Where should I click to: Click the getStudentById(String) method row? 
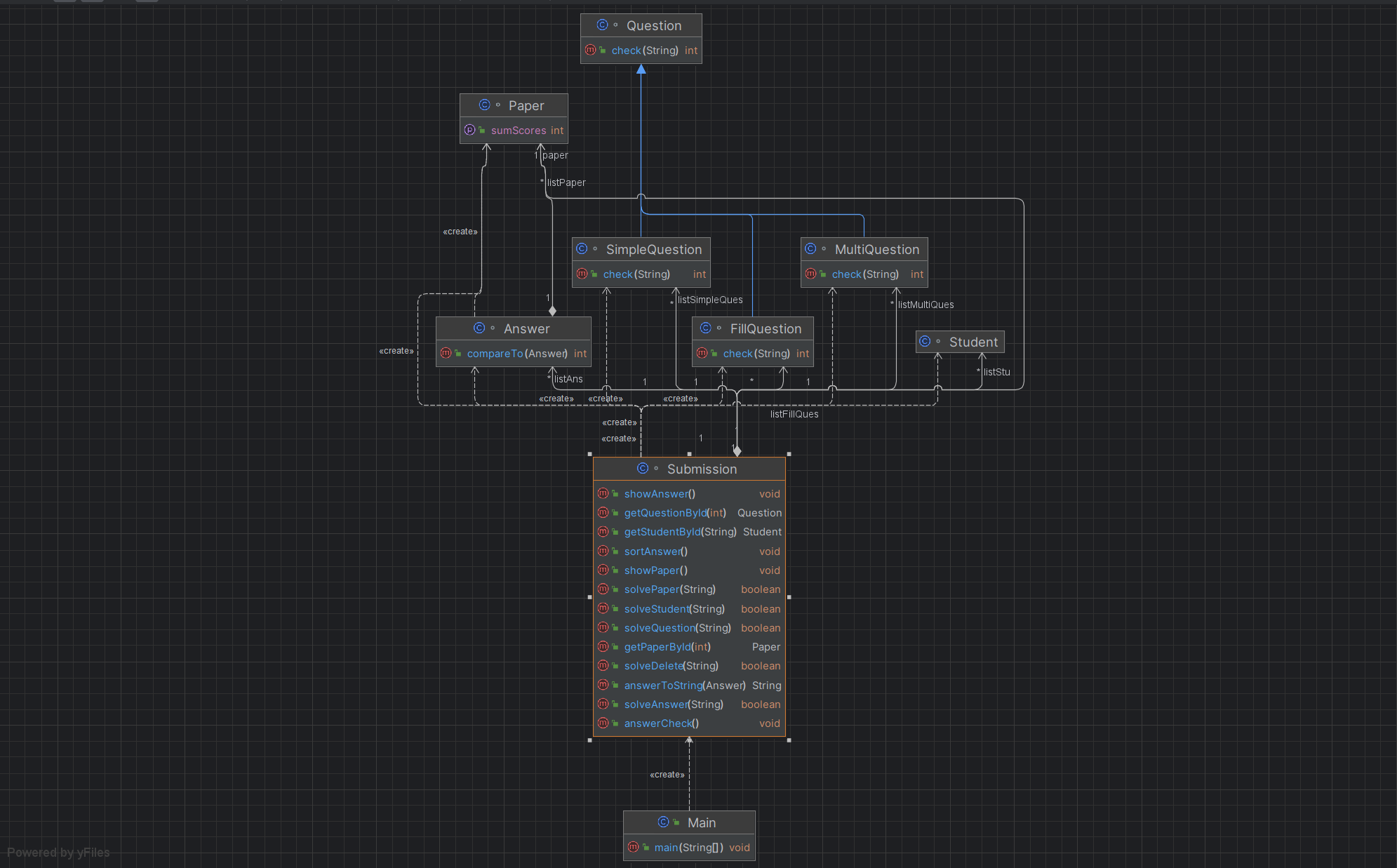689,532
